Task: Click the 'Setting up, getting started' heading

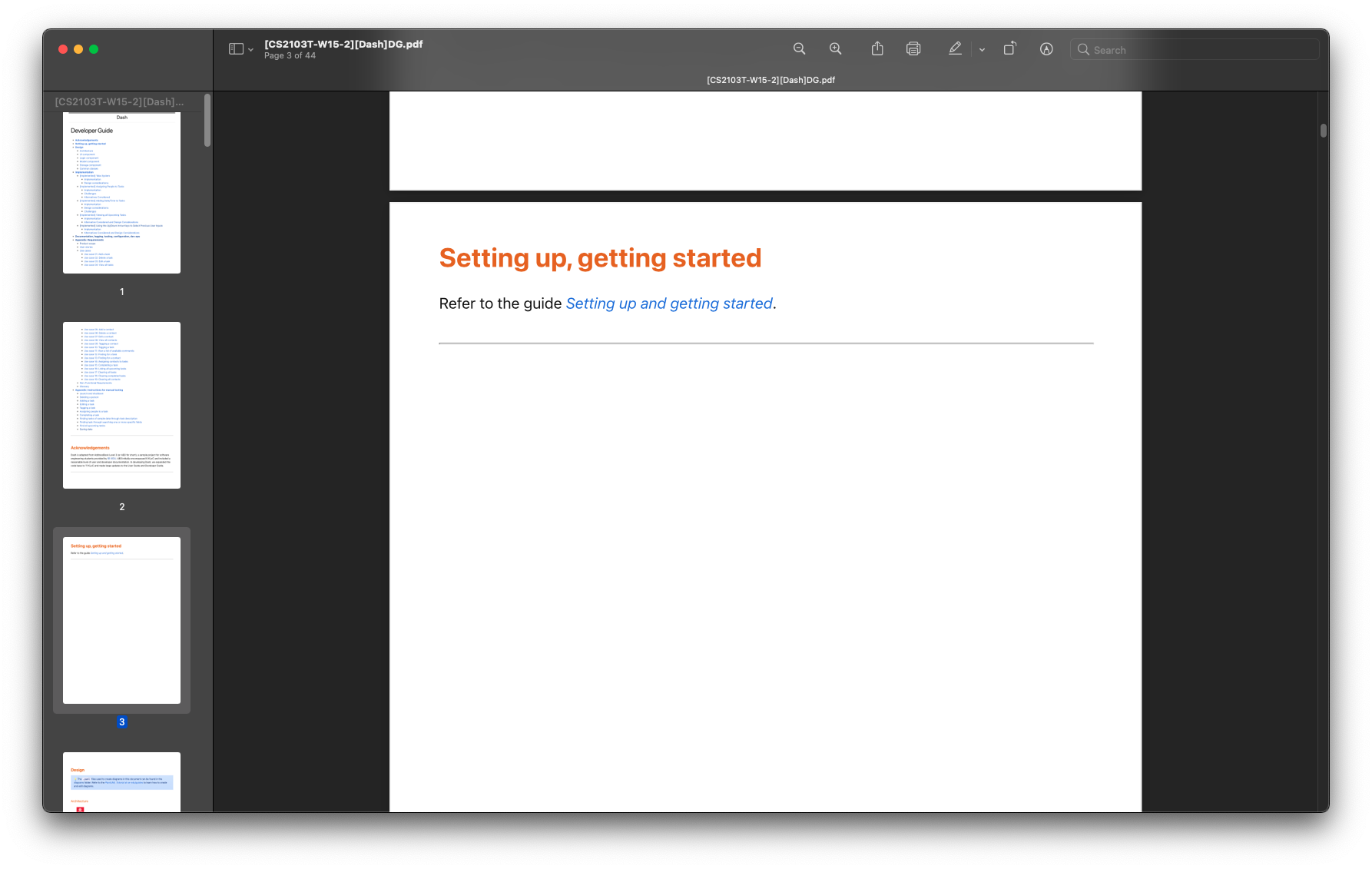Action: coord(600,258)
